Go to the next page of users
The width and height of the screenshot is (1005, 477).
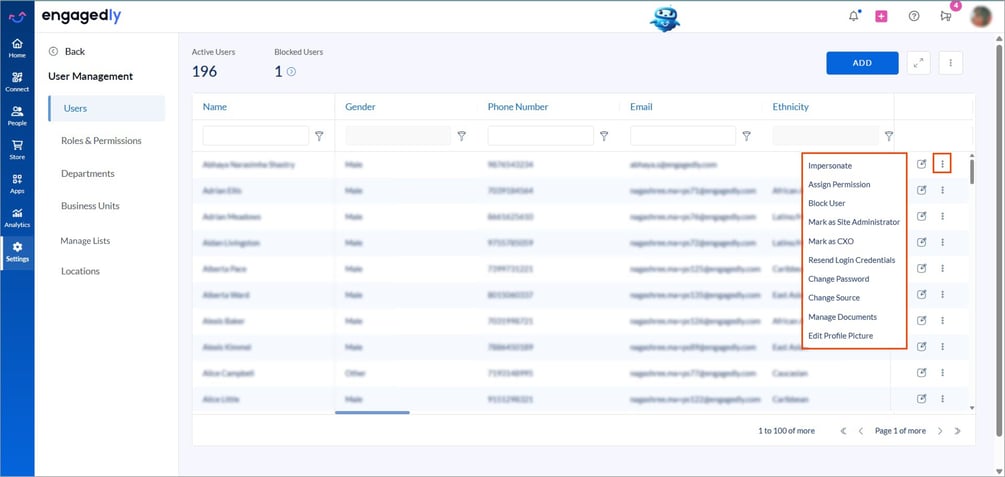click(x=940, y=431)
